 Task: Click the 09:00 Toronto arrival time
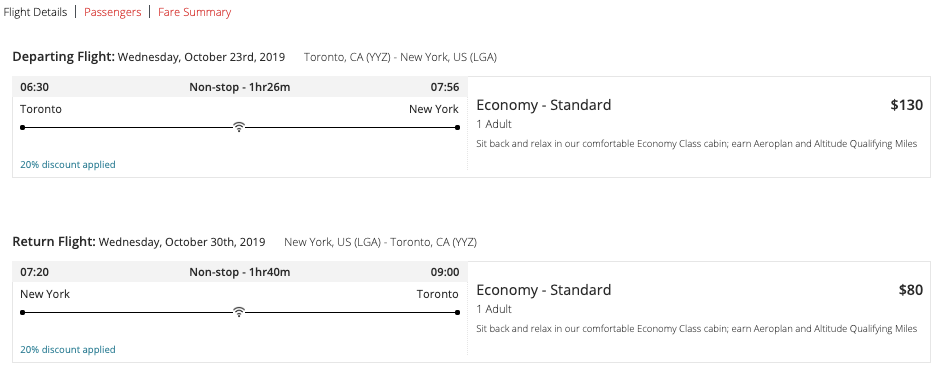point(445,272)
